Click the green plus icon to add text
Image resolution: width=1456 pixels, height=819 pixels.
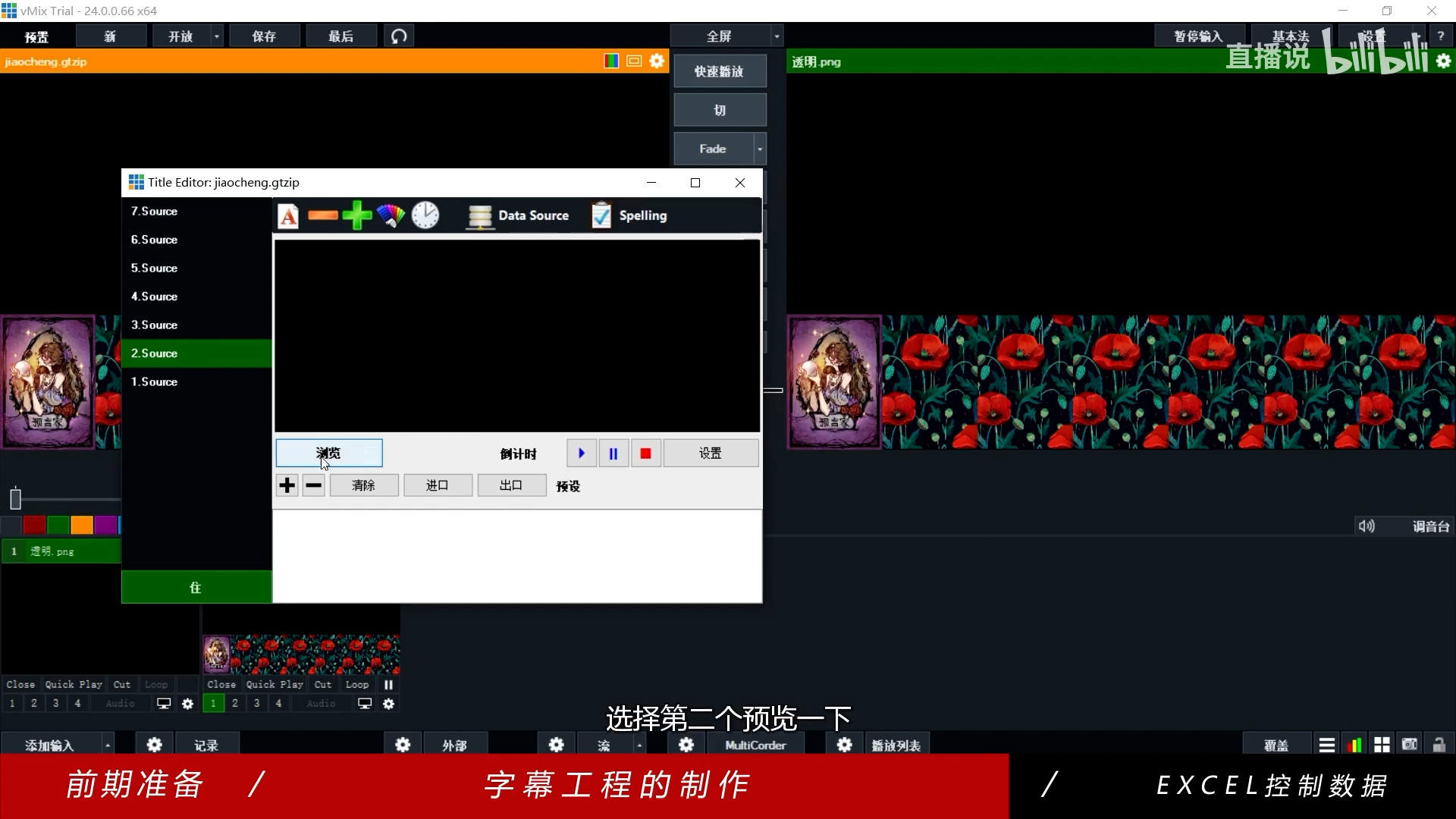click(x=356, y=215)
